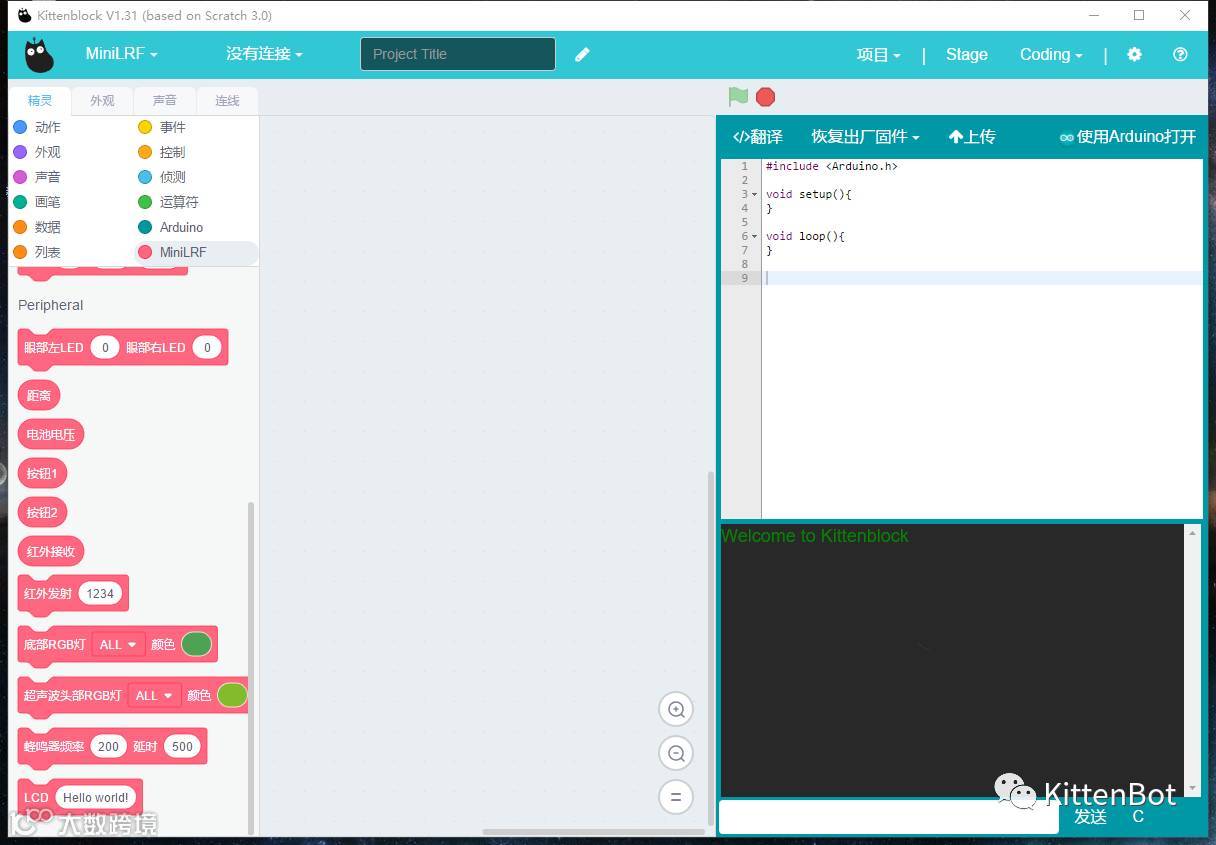Click the 1234 value in 红外发射 block
Image resolution: width=1216 pixels, height=845 pixels.
pos(100,593)
